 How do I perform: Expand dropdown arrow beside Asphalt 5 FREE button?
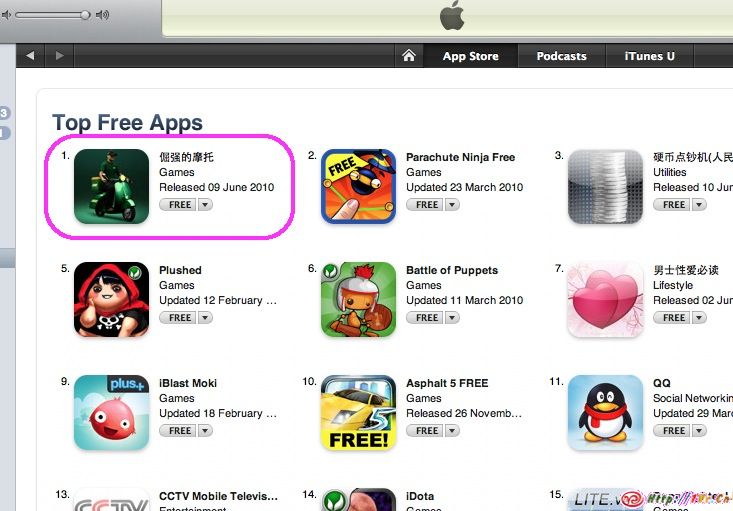tap(452, 431)
